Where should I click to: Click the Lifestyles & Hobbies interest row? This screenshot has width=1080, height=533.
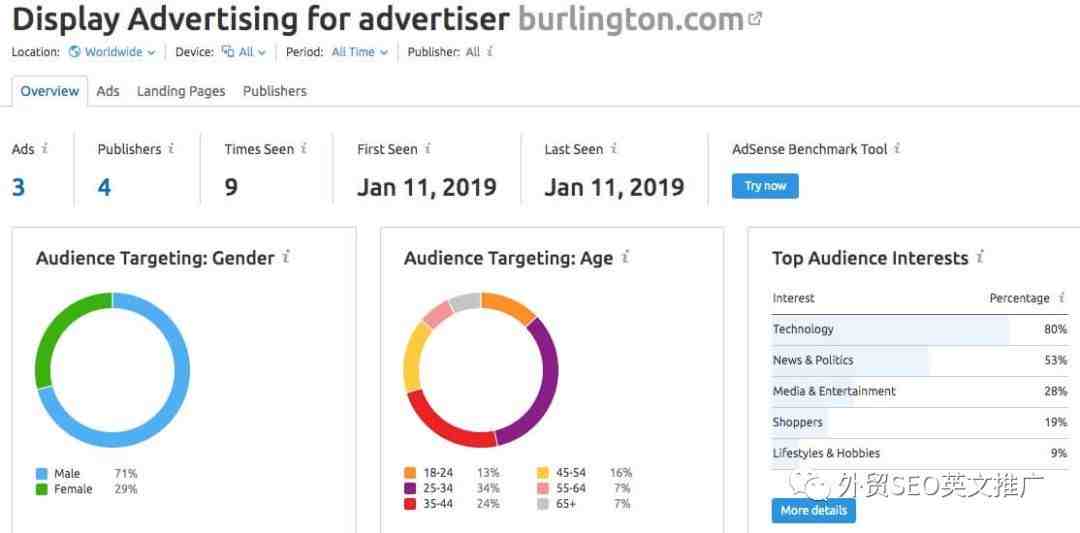pyautogui.click(x=920, y=454)
